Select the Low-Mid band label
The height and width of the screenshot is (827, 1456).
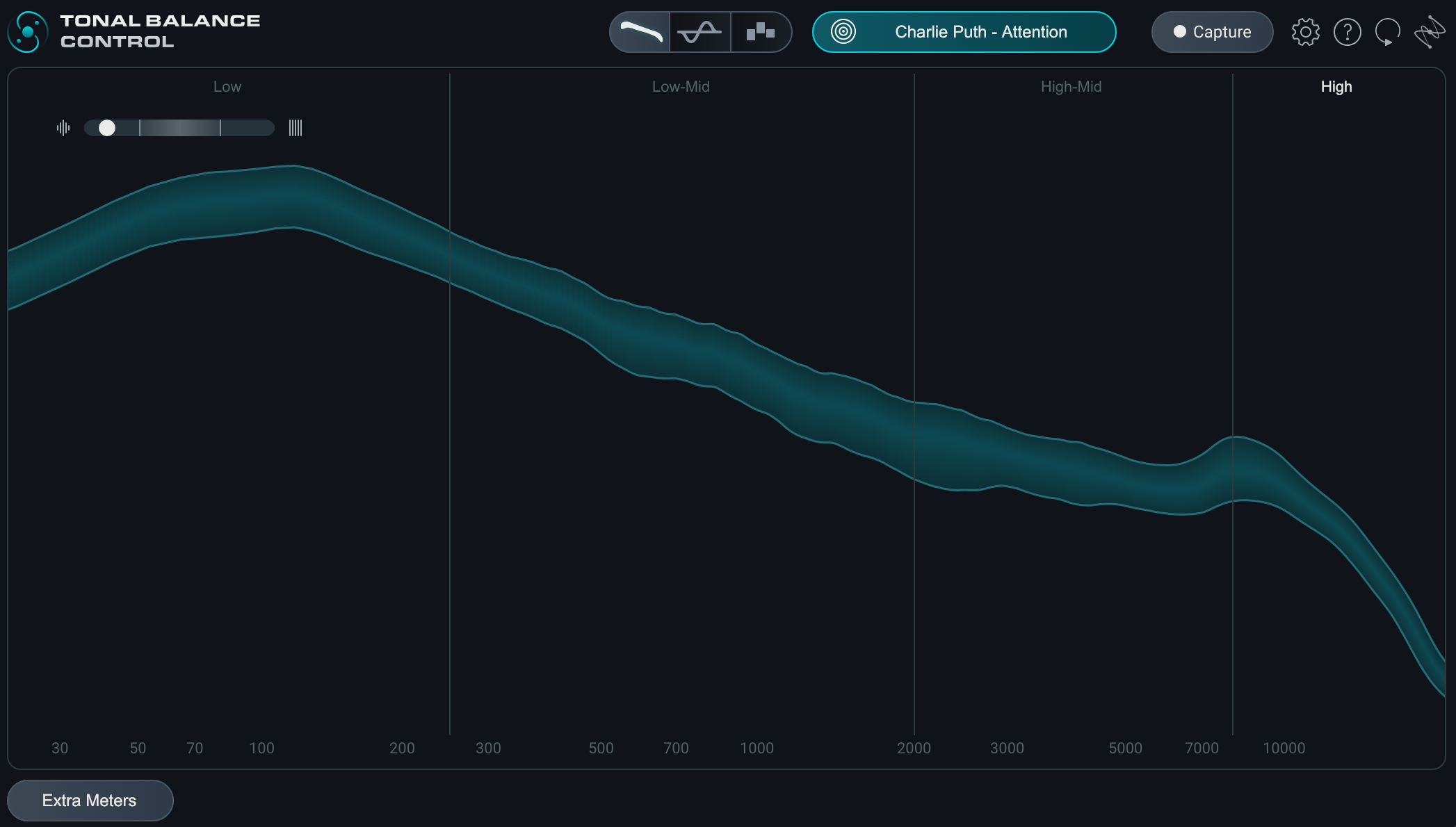(681, 87)
